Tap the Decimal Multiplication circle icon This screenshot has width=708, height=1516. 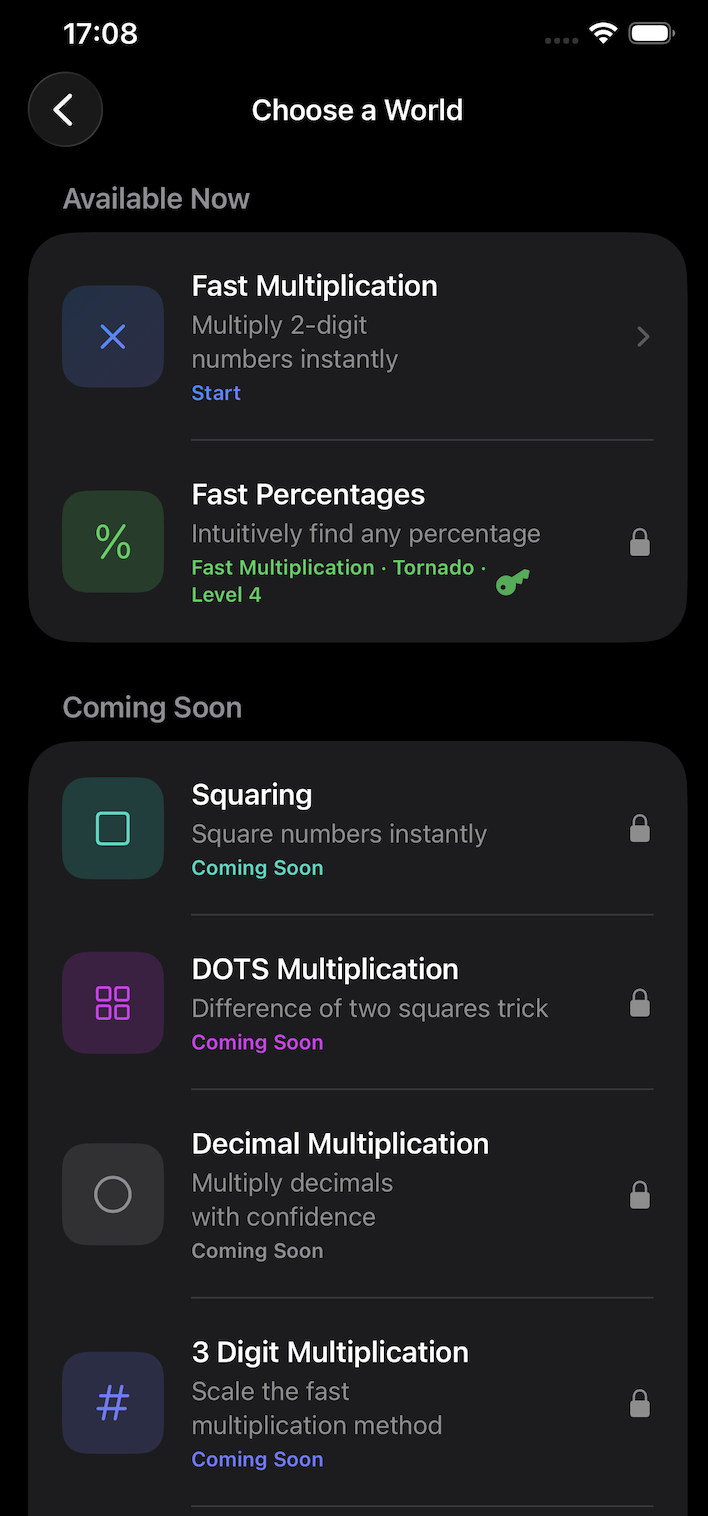point(113,1194)
